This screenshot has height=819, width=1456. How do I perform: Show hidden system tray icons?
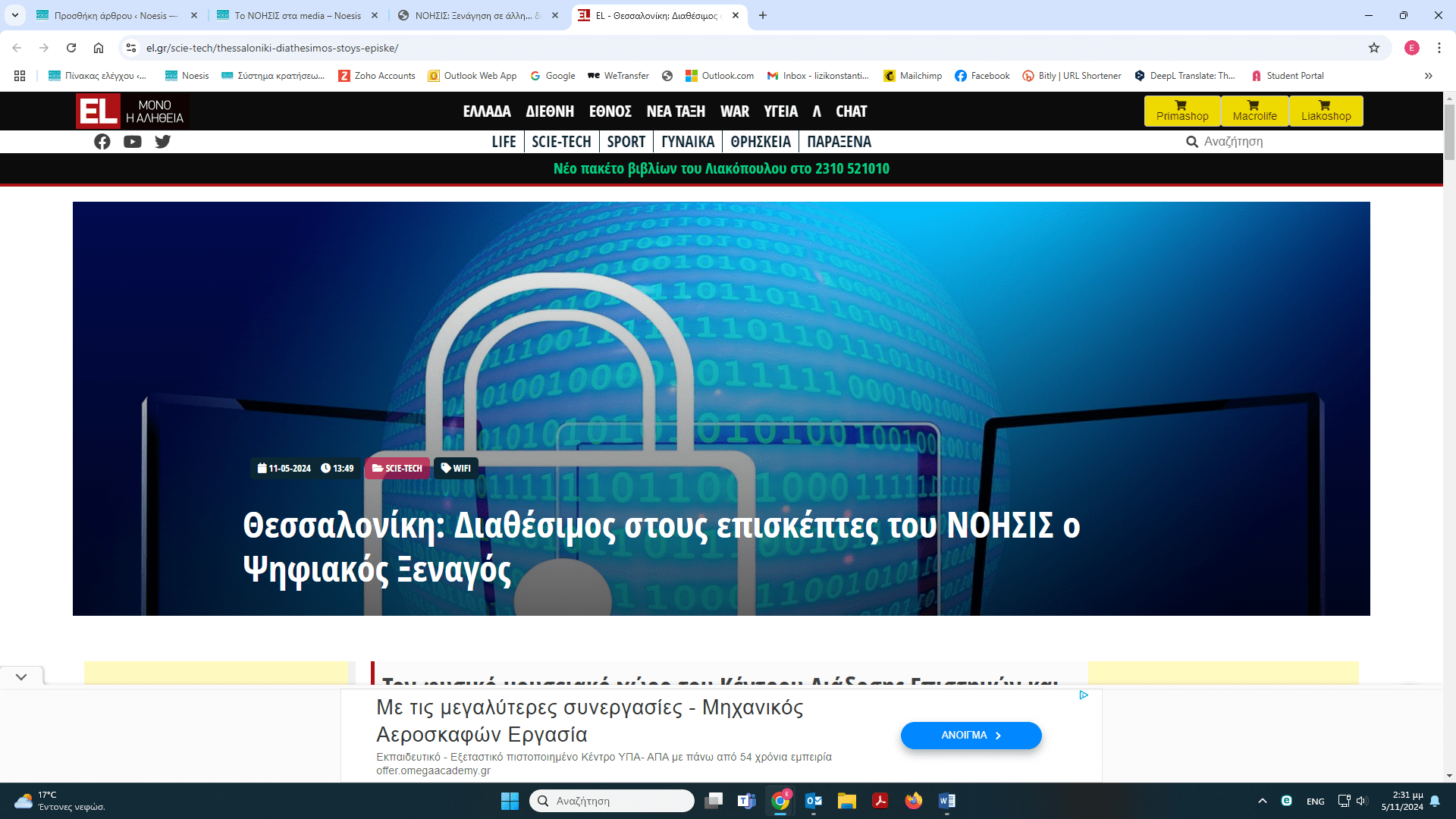coord(1263,801)
